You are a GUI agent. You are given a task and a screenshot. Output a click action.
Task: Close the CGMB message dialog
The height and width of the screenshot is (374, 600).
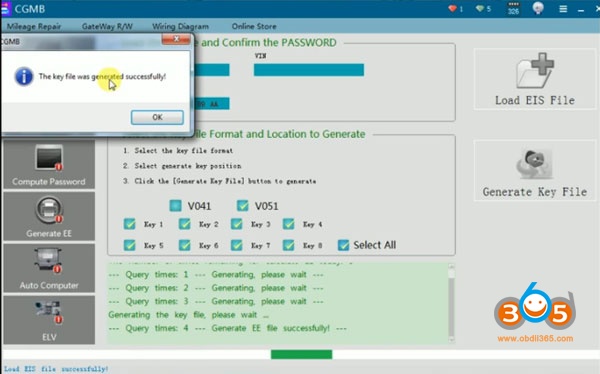point(176,39)
